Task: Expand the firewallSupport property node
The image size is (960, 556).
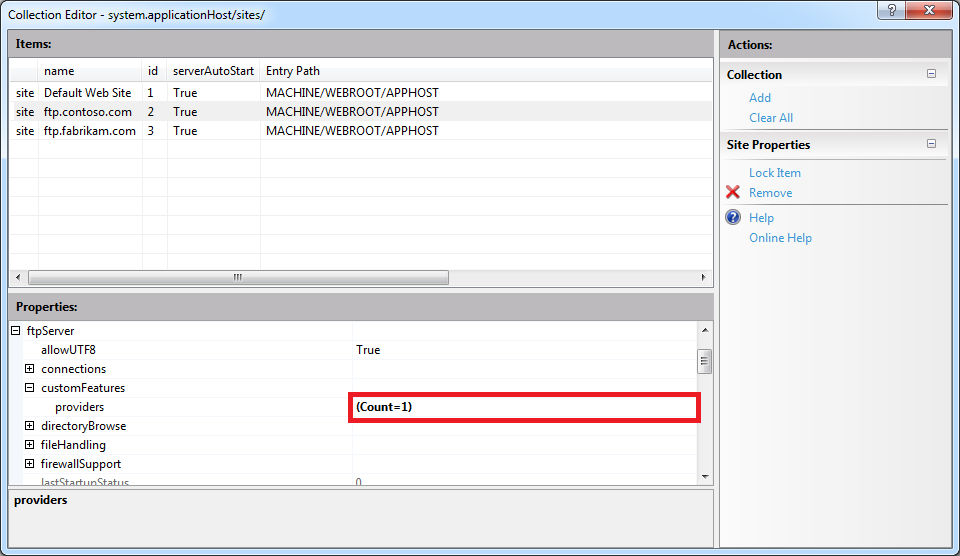Action: click(30, 464)
